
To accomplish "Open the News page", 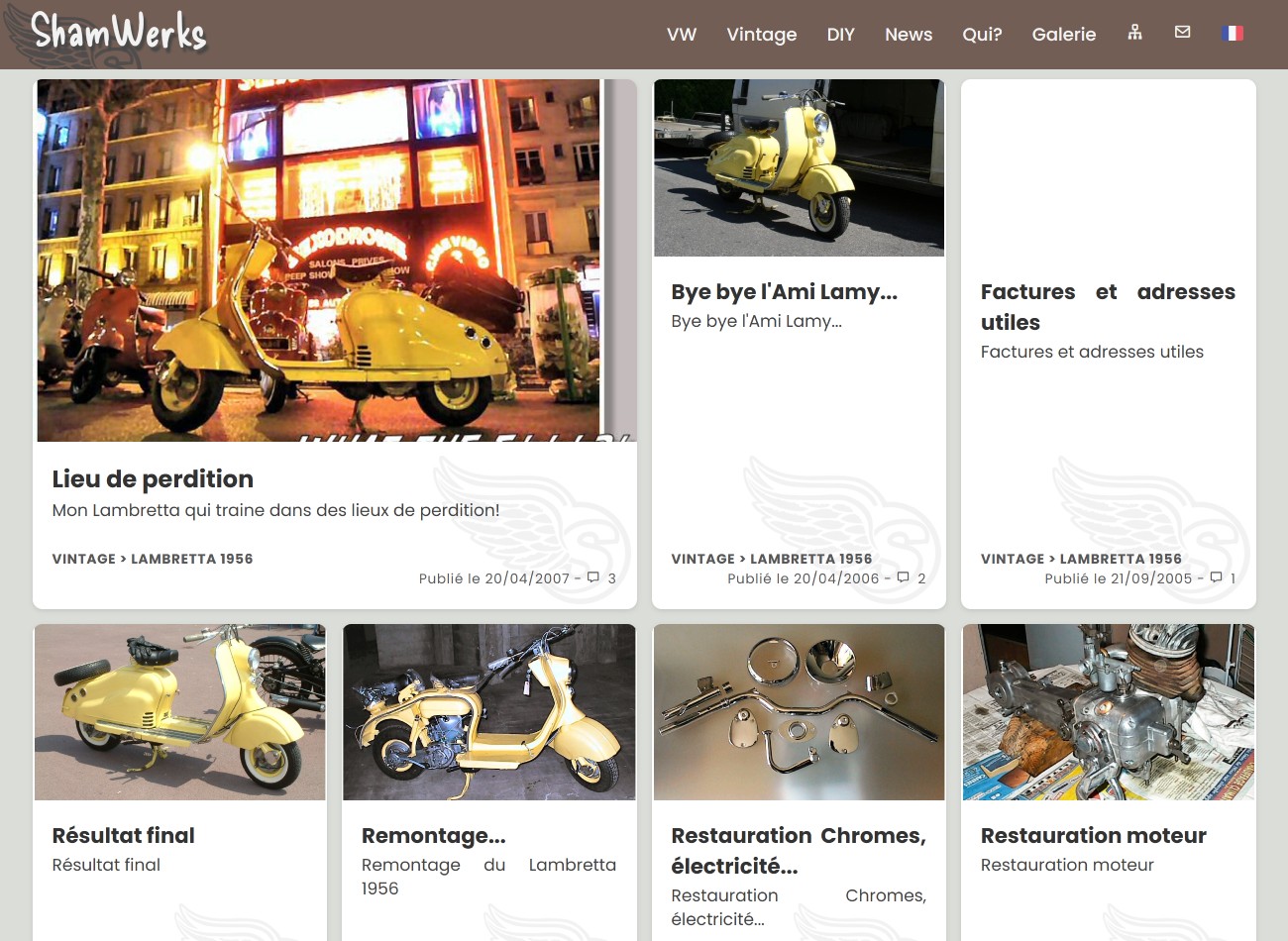I will 909,35.
